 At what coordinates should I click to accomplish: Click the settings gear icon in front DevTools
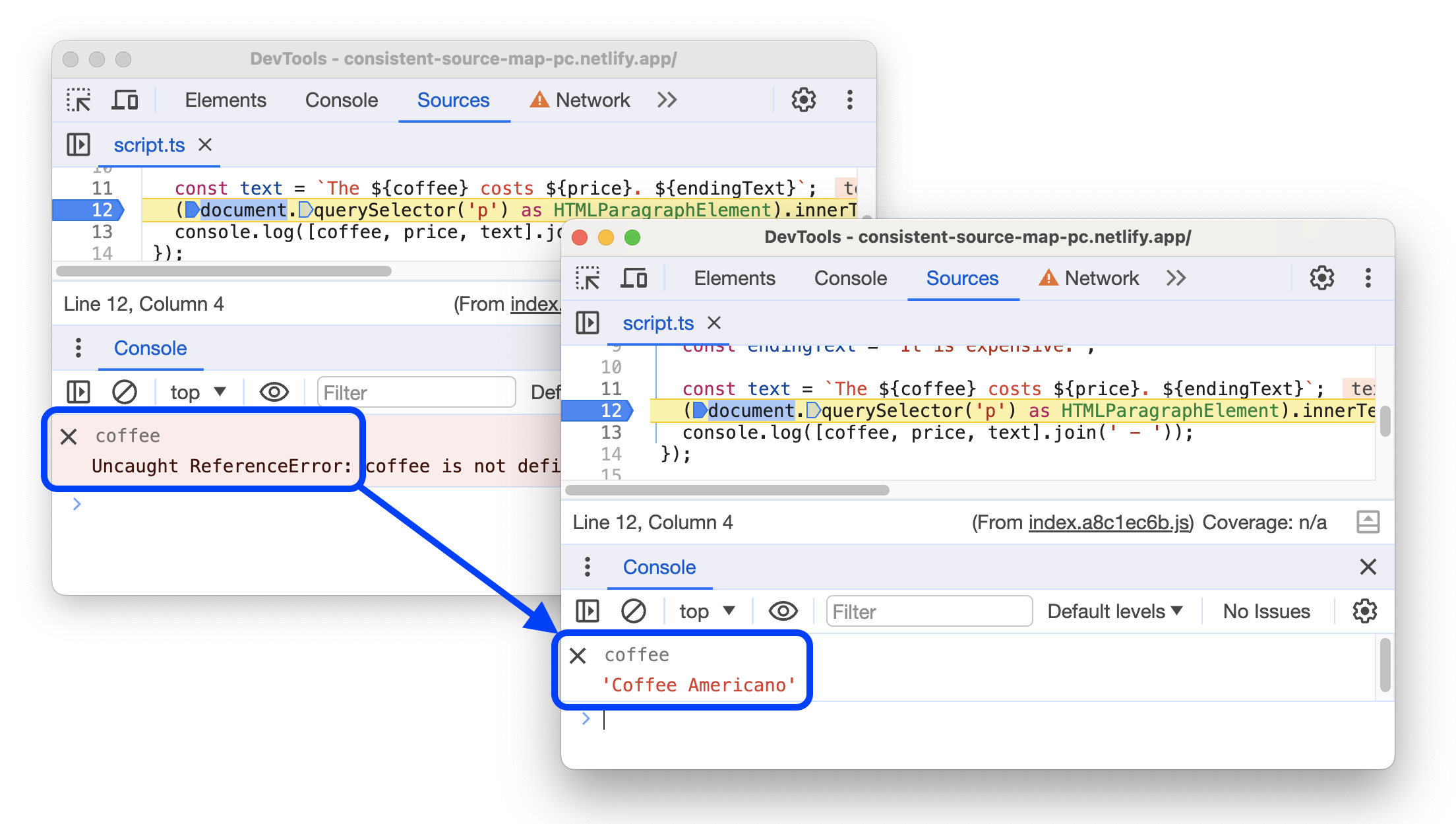tap(1320, 277)
